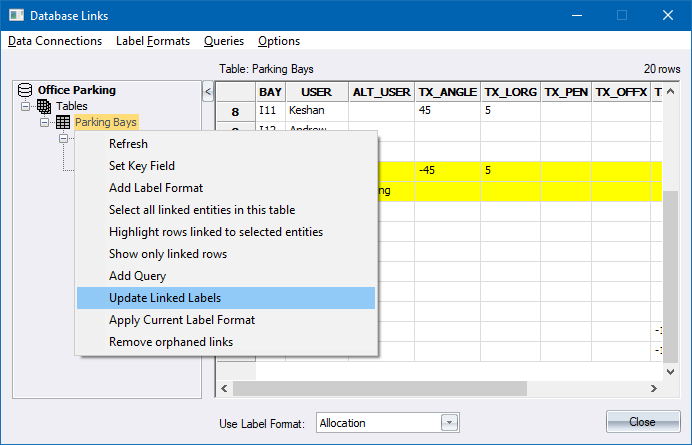This screenshot has height=445, width=692.
Task: Click Add Label Format menu entry
Action: pos(156,188)
